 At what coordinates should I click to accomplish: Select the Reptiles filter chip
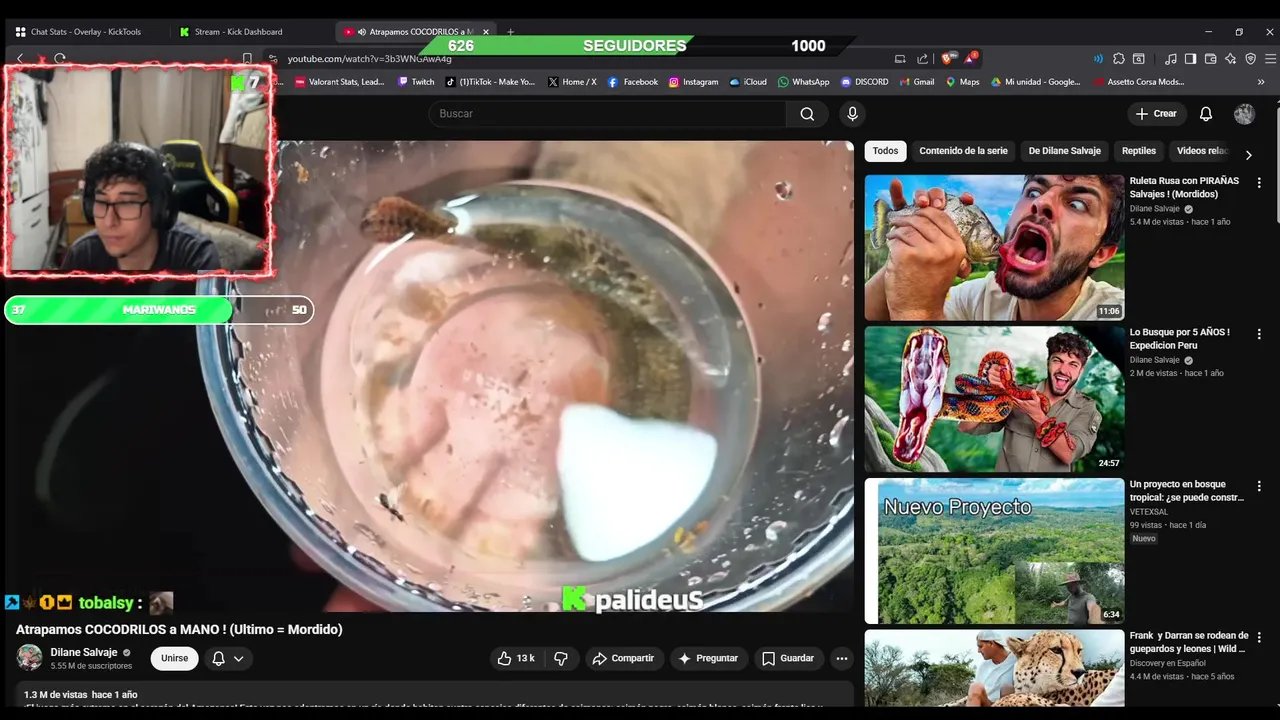pos(1138,151)
